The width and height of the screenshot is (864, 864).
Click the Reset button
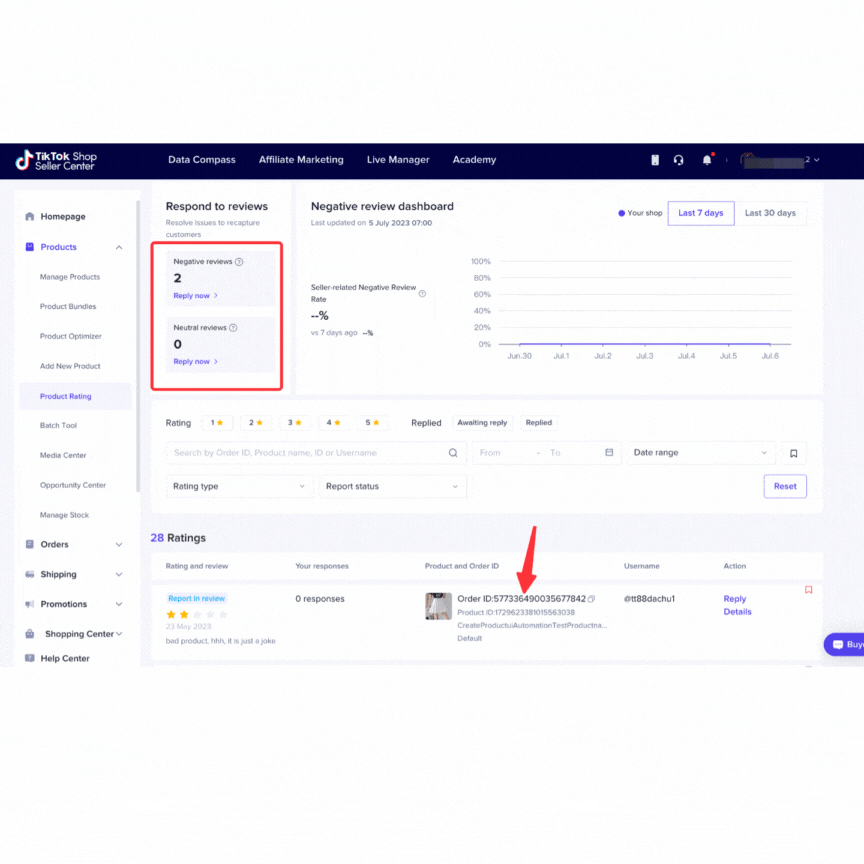[785, 486]
